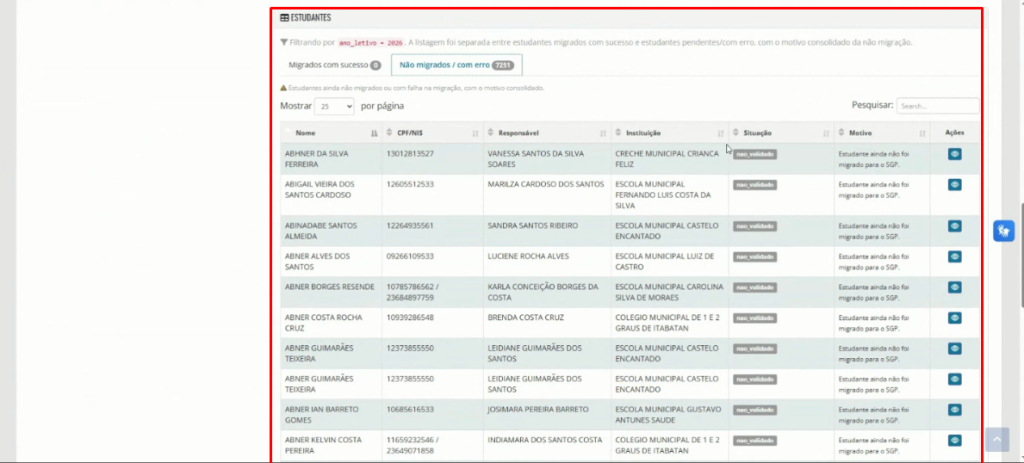Click the ano_letivo = 2026 filter tag
This screenshot has height=463, width=1024.
tap(371, 42)
